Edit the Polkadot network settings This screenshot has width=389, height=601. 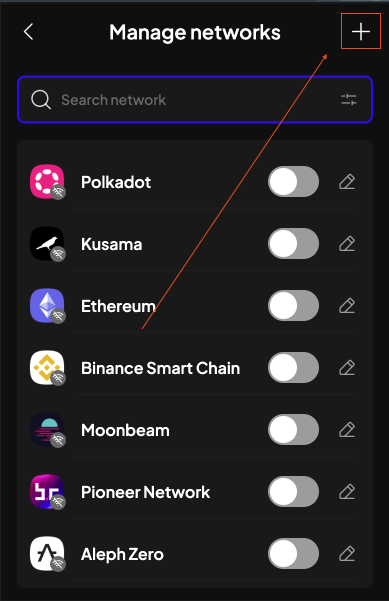point(347,182)
